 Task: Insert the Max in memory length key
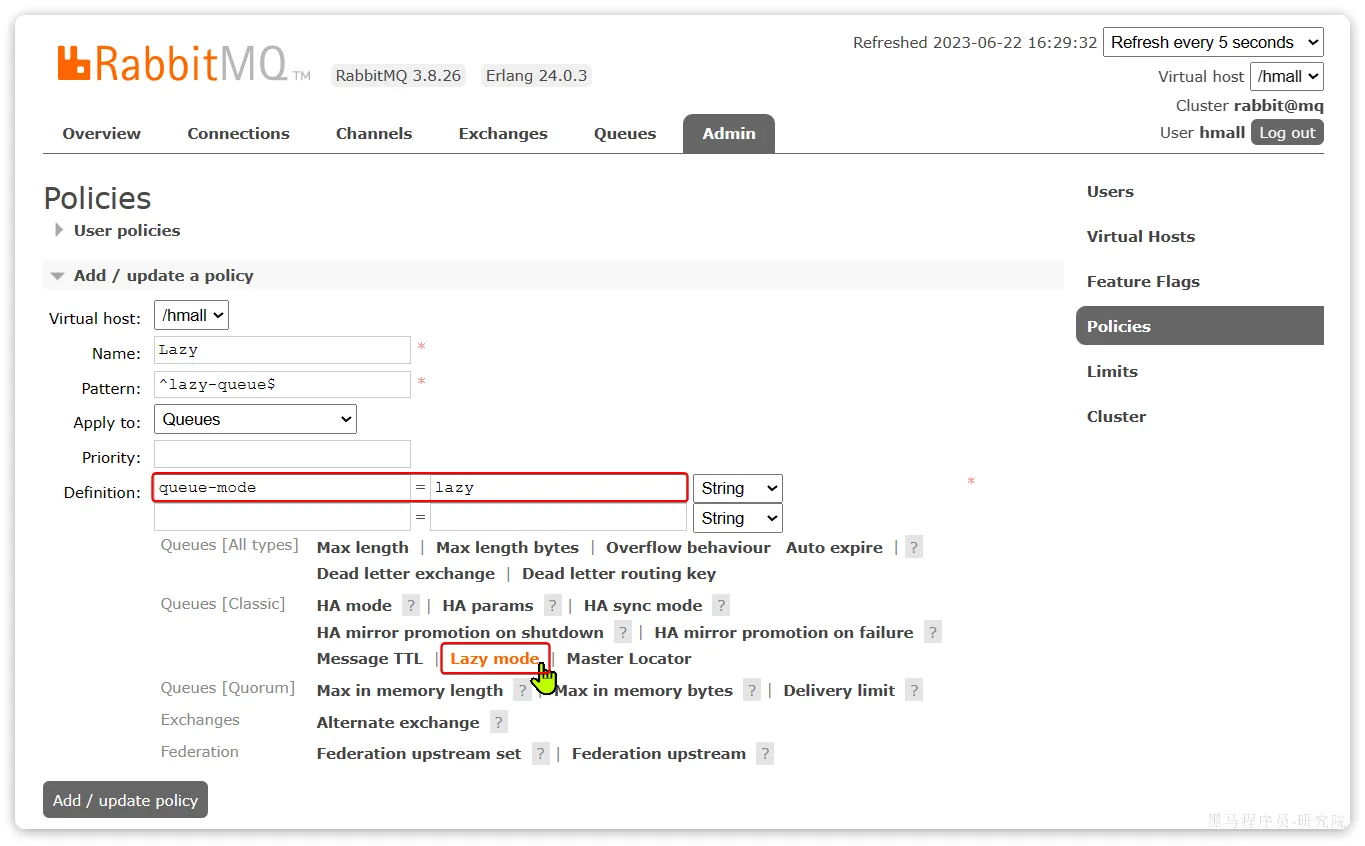(410, 690)
